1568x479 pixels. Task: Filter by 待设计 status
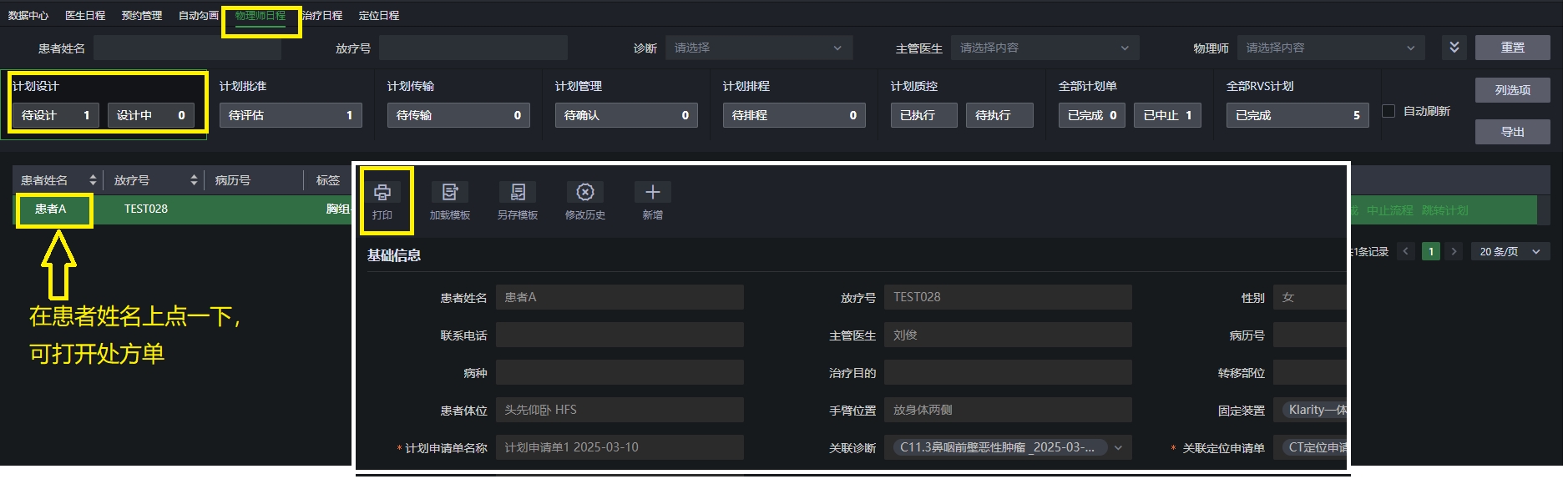(x=56, y=115)
